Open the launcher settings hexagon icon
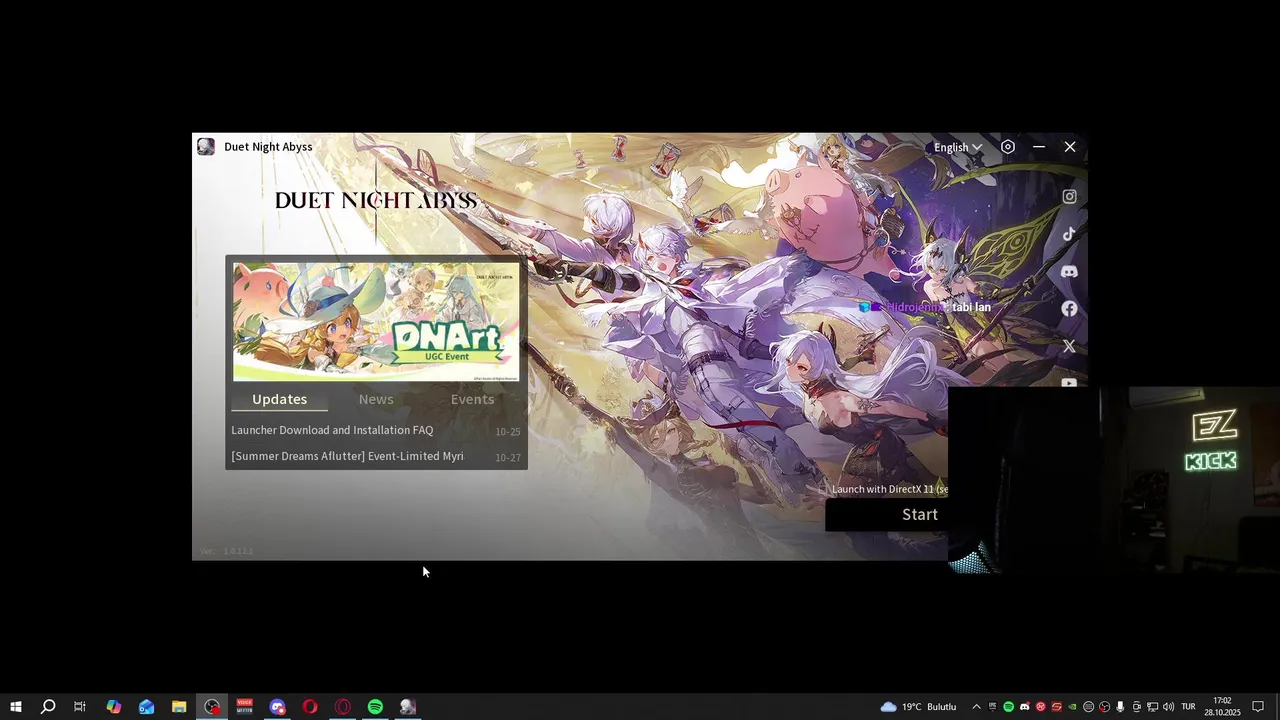 (x=1008, y=147)
